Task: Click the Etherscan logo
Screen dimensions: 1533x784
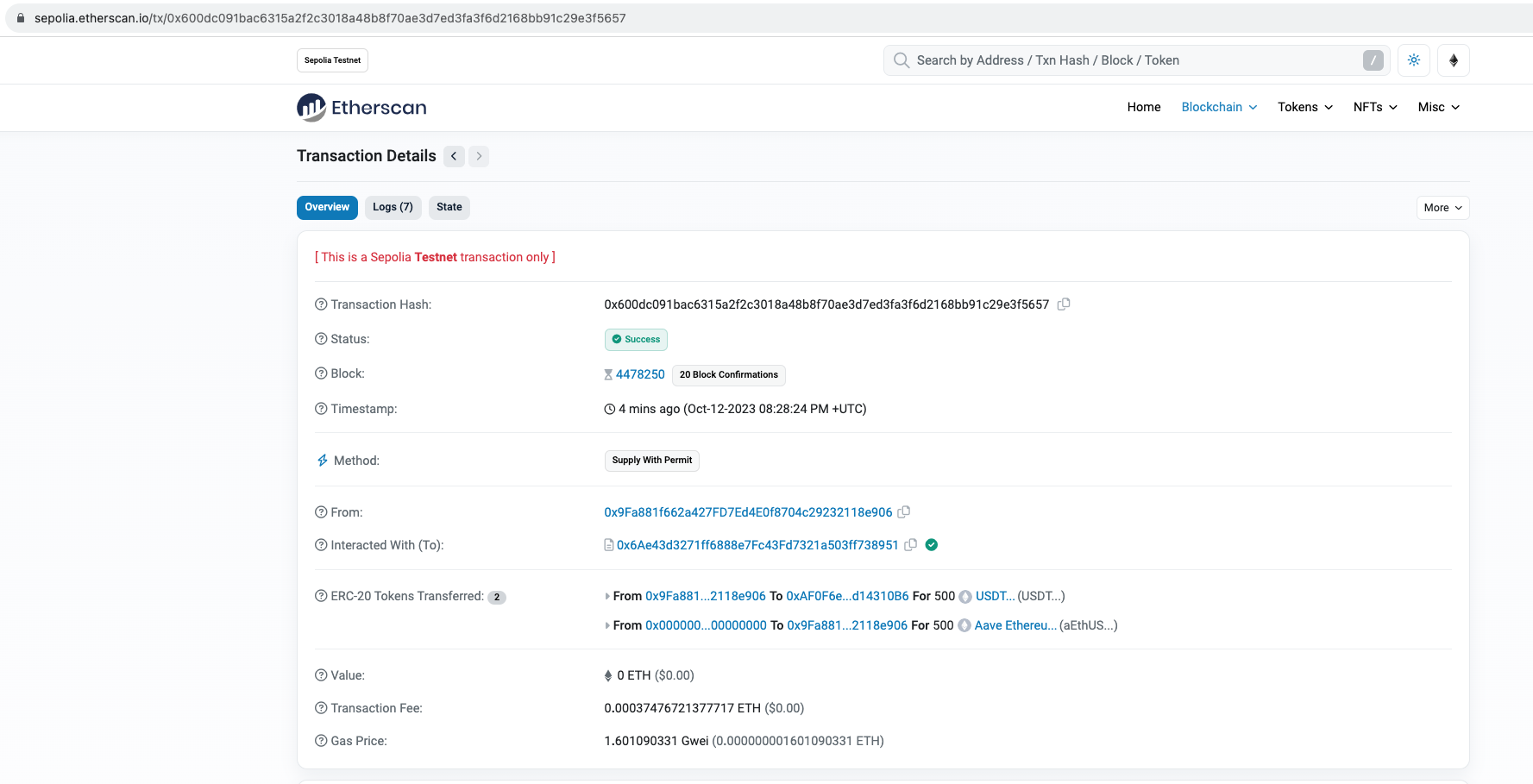Action: (x=361, y=108)
